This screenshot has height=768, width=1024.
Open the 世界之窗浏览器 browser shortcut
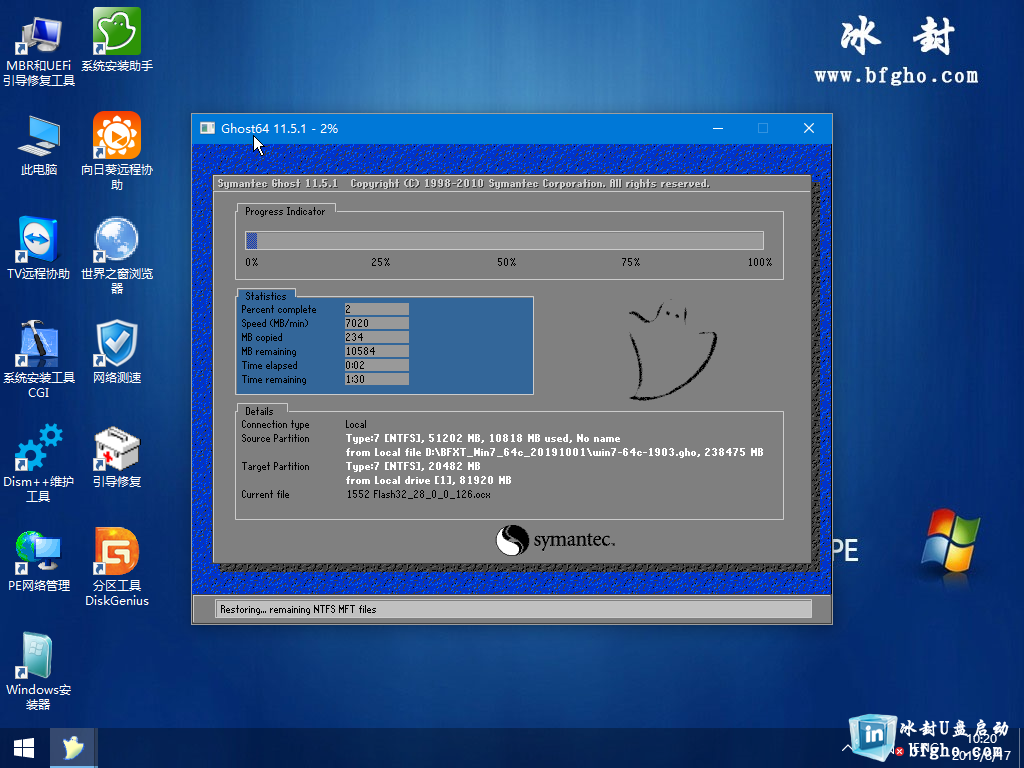(117, 255)
